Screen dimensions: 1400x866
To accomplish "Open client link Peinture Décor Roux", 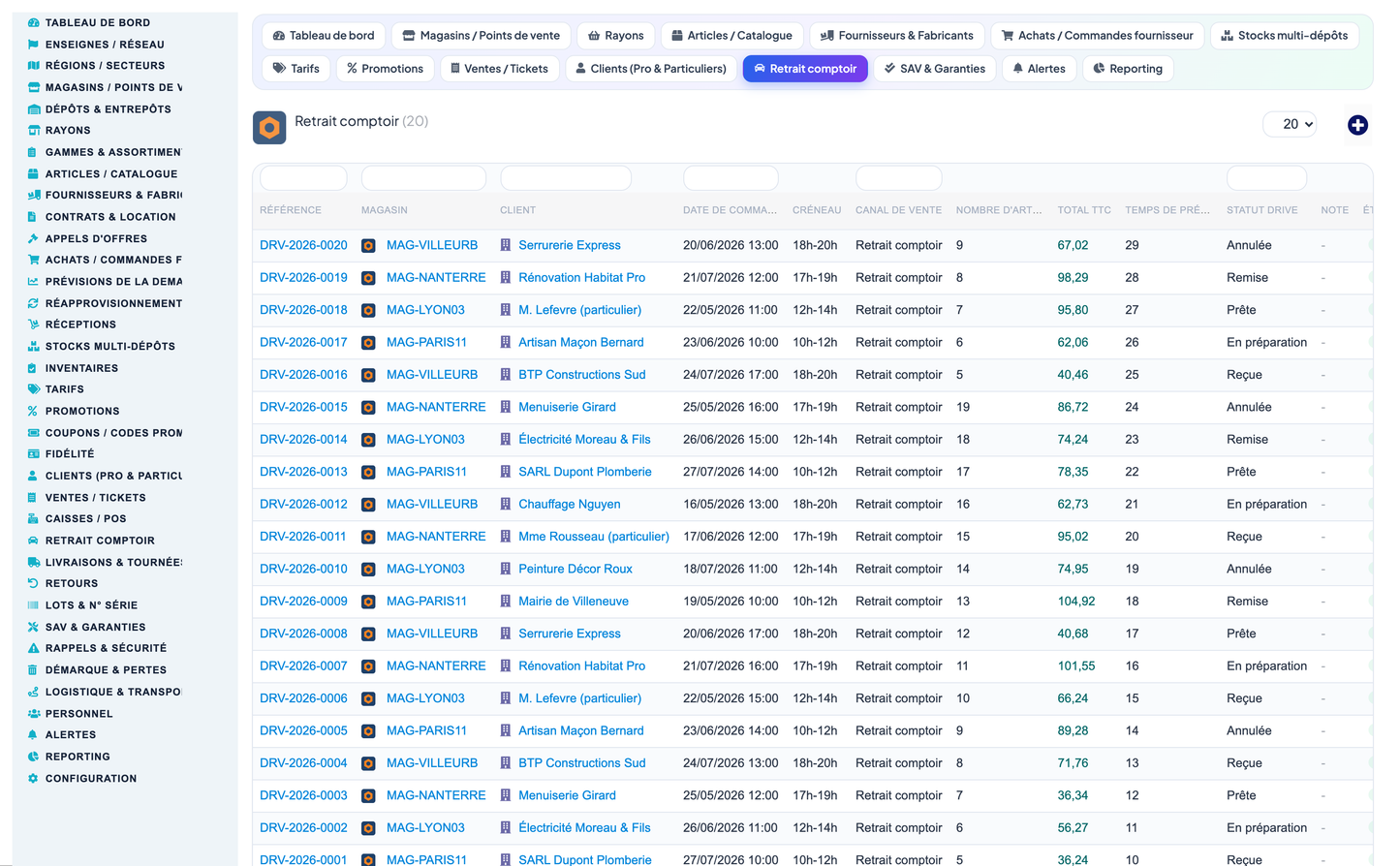I will click(576, 569).
